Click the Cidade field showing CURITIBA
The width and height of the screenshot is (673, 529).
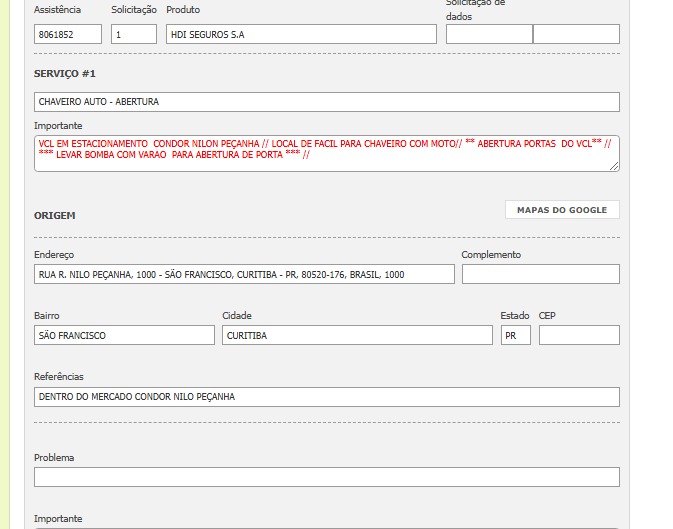click(x=357, y=335)
